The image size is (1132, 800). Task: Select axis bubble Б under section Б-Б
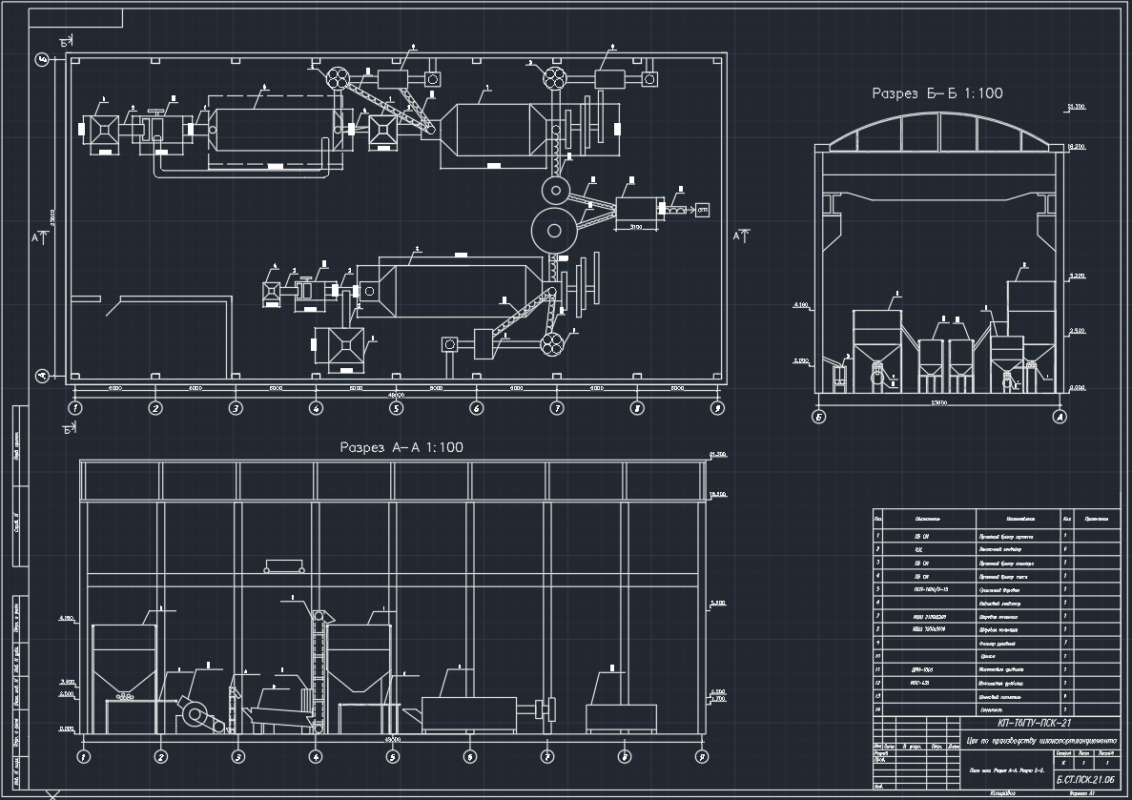[x=819, y=417]
